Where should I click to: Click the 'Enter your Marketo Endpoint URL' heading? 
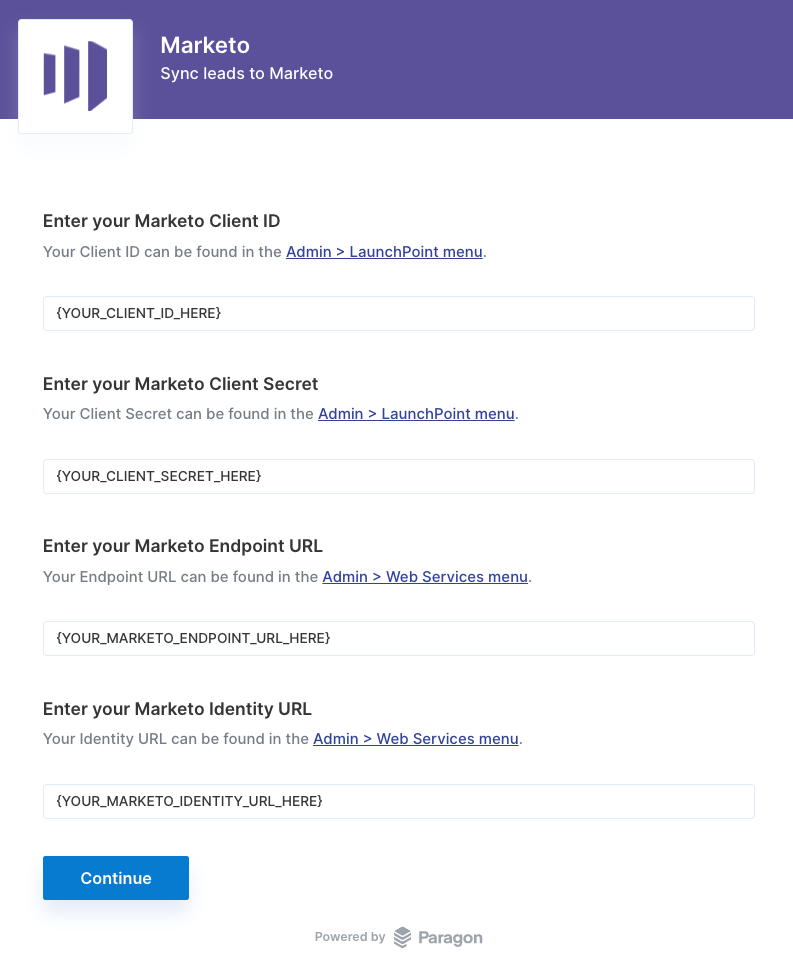[x=183, y=546]
